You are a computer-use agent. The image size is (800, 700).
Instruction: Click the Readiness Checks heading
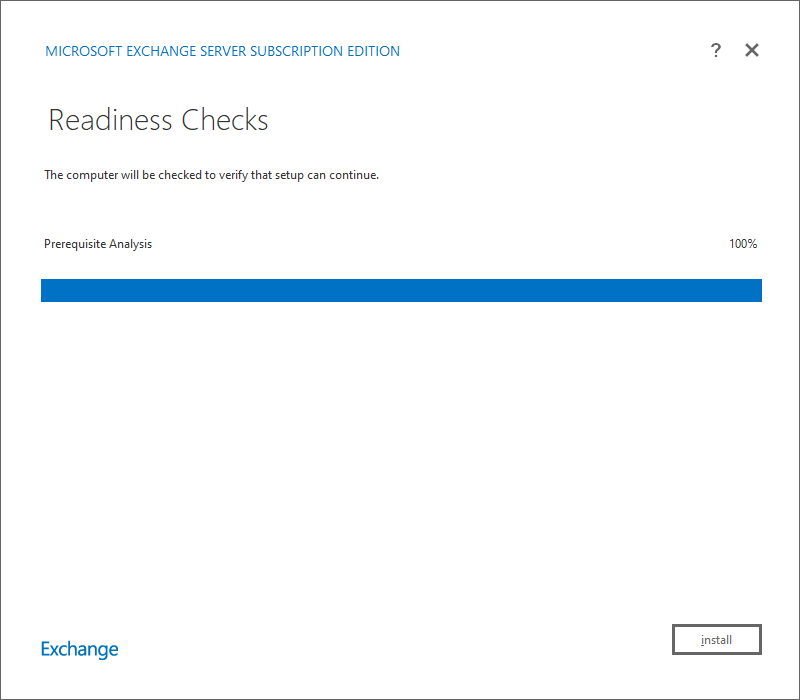158,120
